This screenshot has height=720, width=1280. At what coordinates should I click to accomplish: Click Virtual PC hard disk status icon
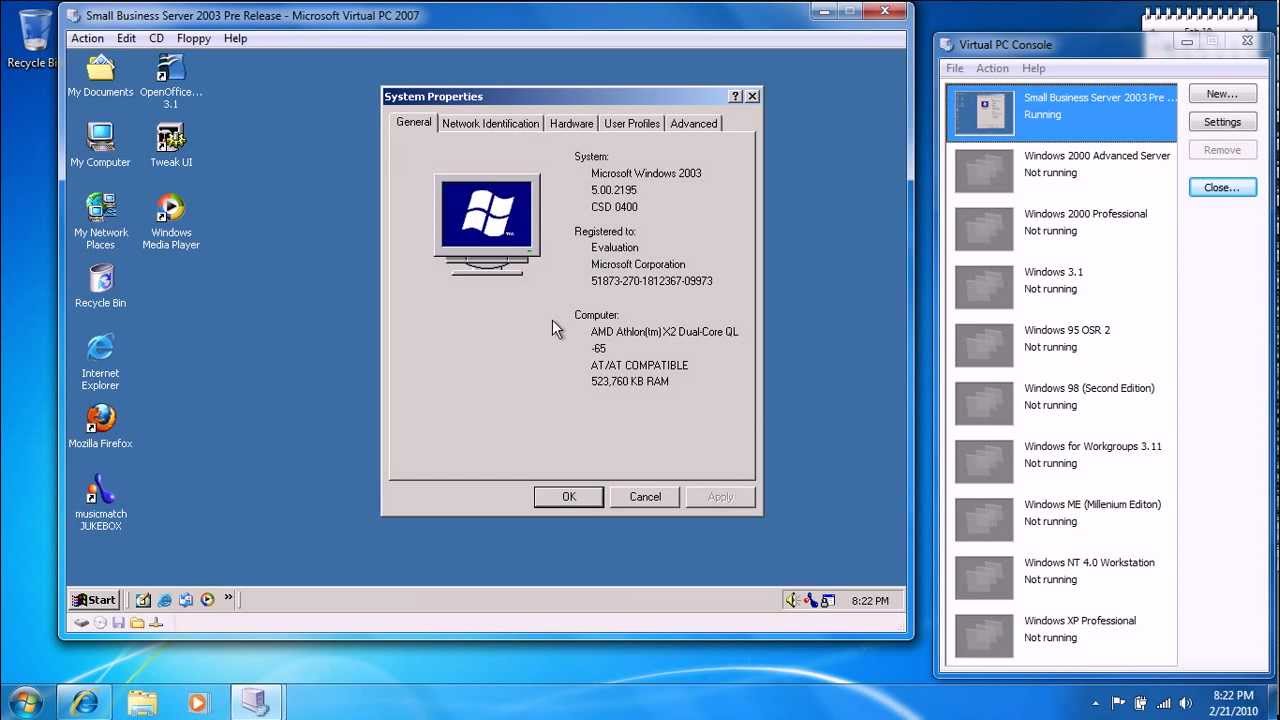pos(82,623)
